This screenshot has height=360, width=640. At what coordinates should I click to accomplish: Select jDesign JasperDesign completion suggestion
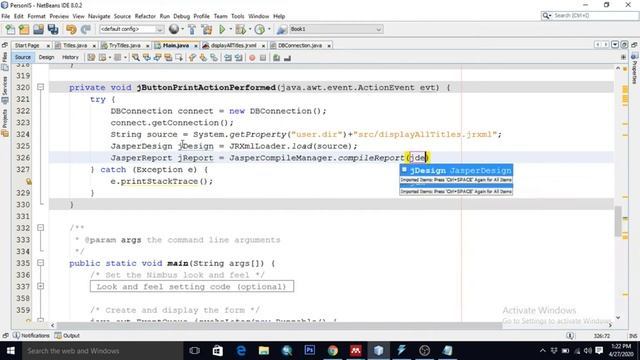[456, 171]
